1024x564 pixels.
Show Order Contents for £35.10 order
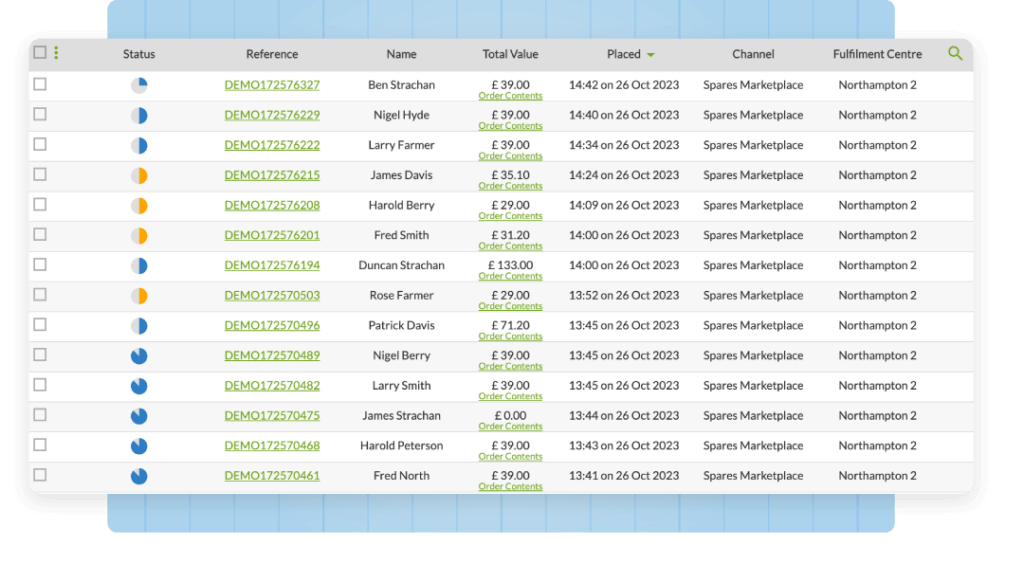point(510,186)
